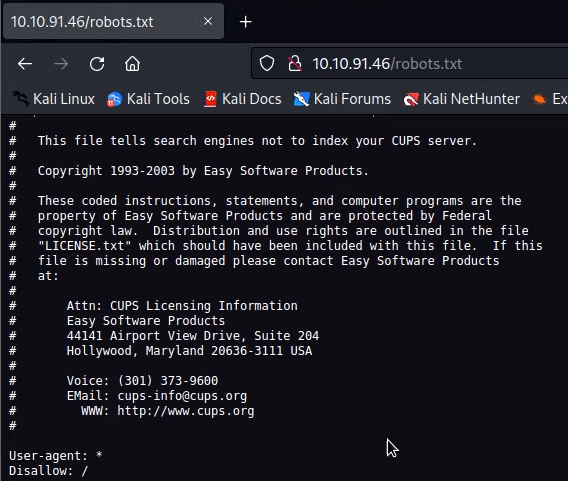
Task: Click 'Hollywood, Maryland 20636-3111 USA'
Action: (189, 351)
